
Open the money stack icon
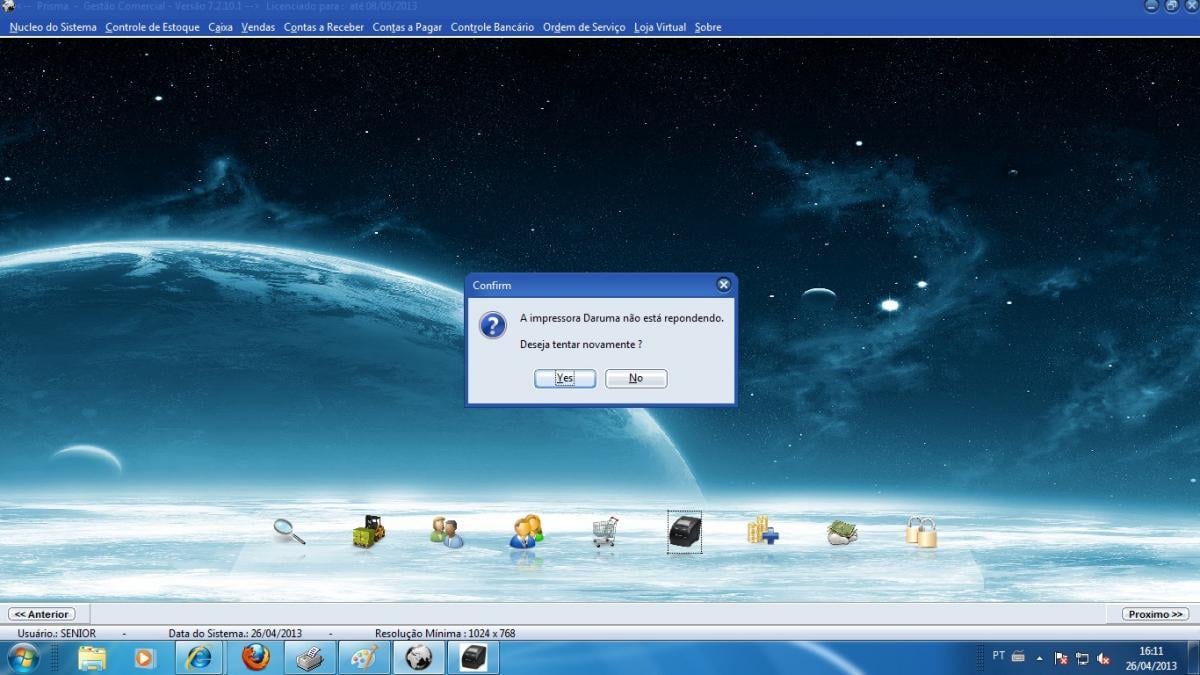[x=842, y=532]
